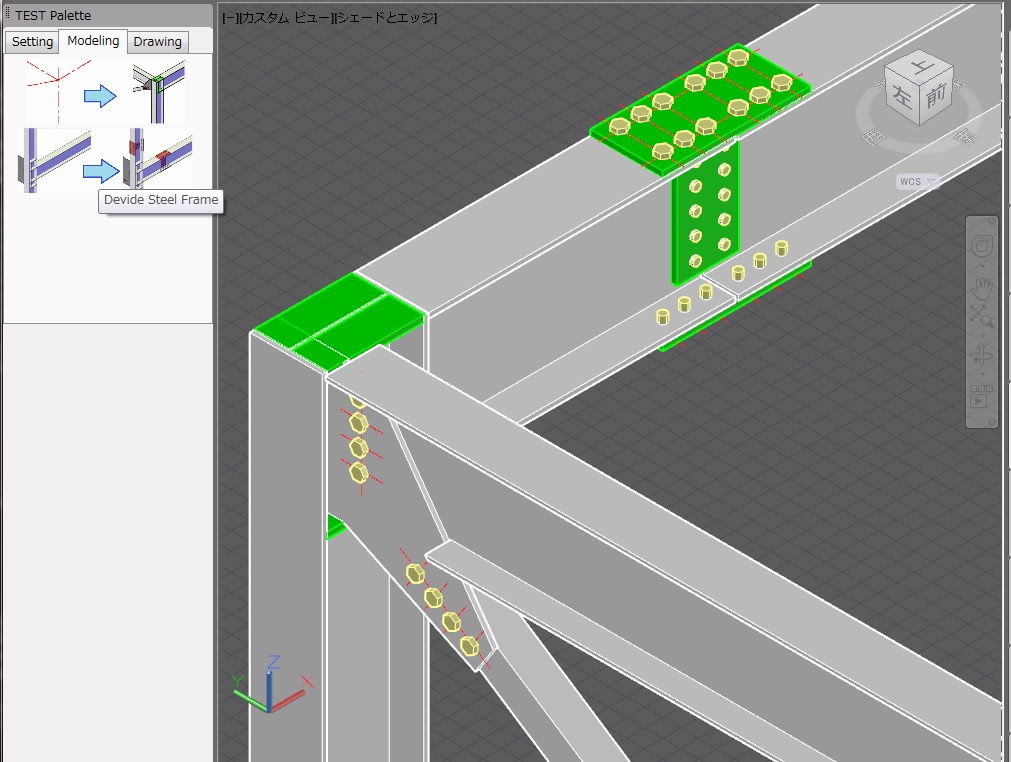Open the カスタム ビュー view controls menu
1011x762 pixels.
284,18
